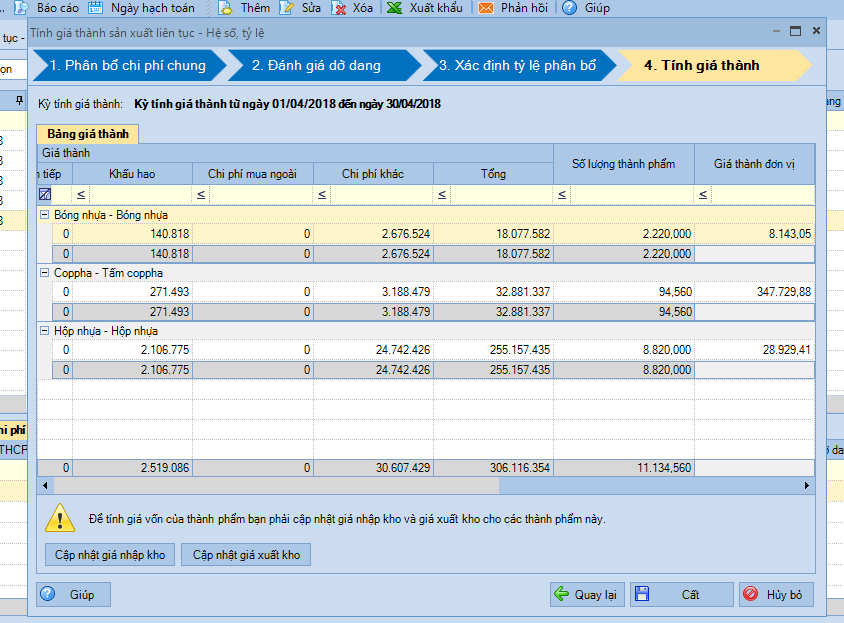This screenshot has width=844, height=623.
Task: Click Giá thành đơn vị filter field
Action: click(760, 194)
